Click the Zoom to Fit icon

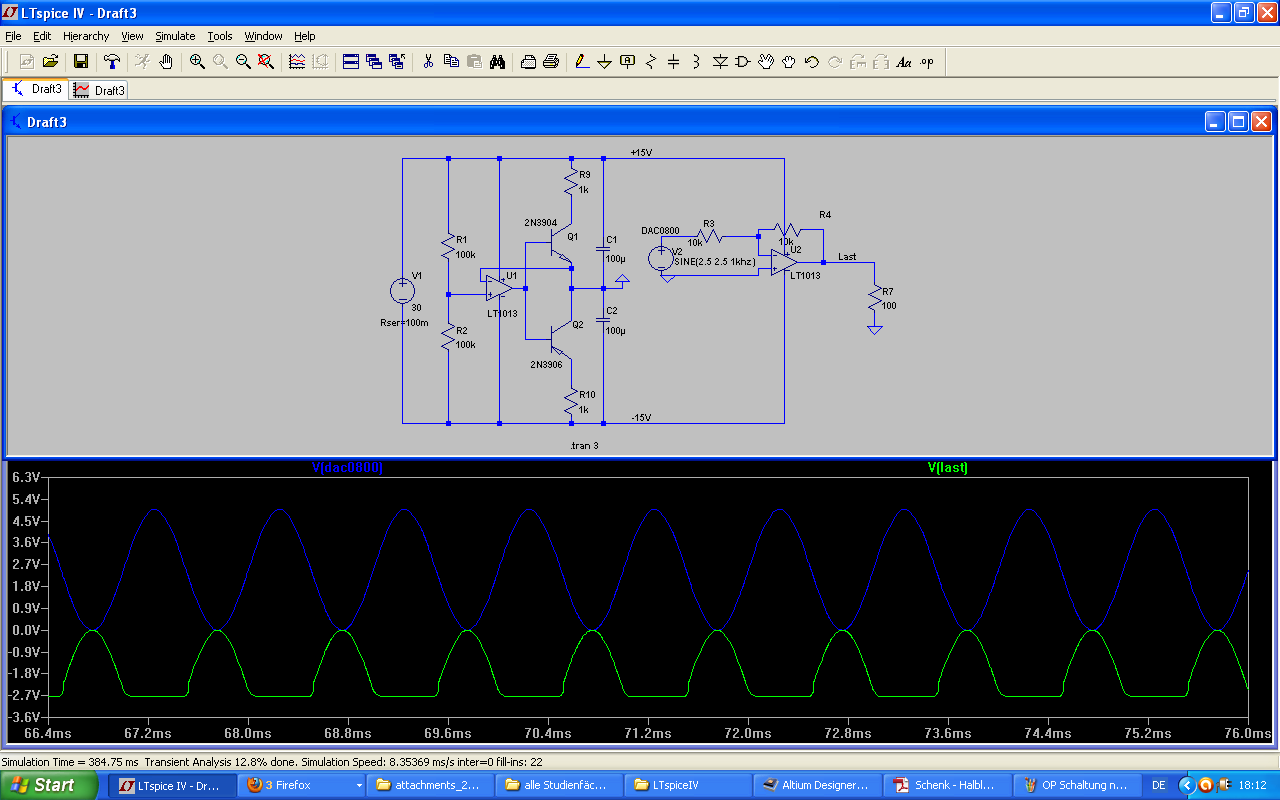(x=266, y=62)
